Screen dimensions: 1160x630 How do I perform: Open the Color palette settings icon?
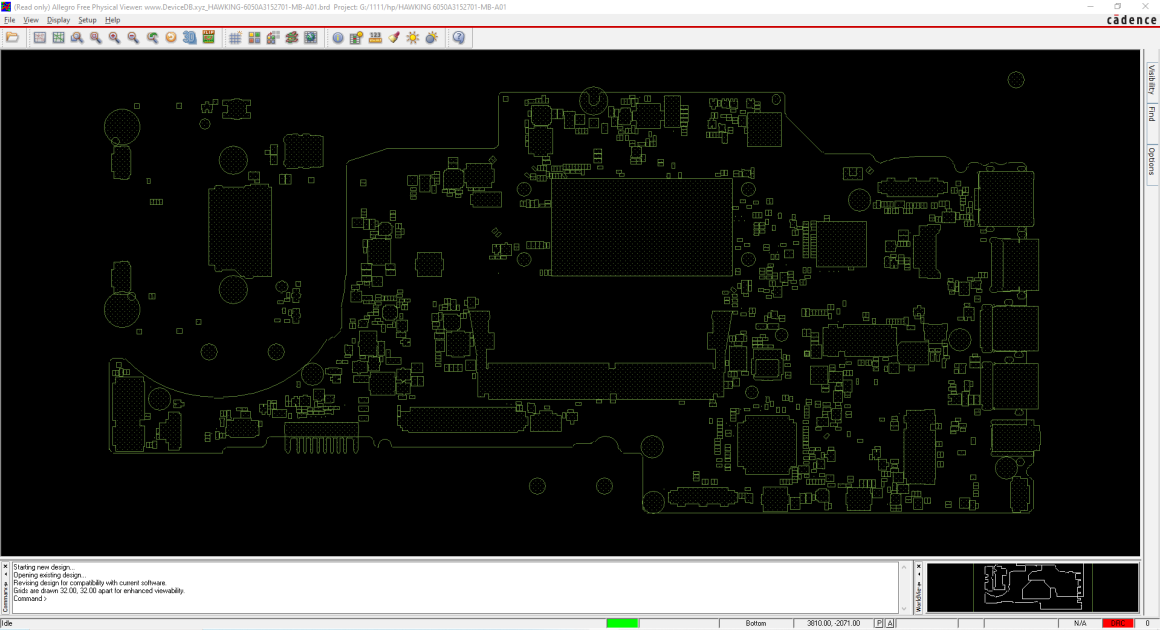click(x=254, y=38)
